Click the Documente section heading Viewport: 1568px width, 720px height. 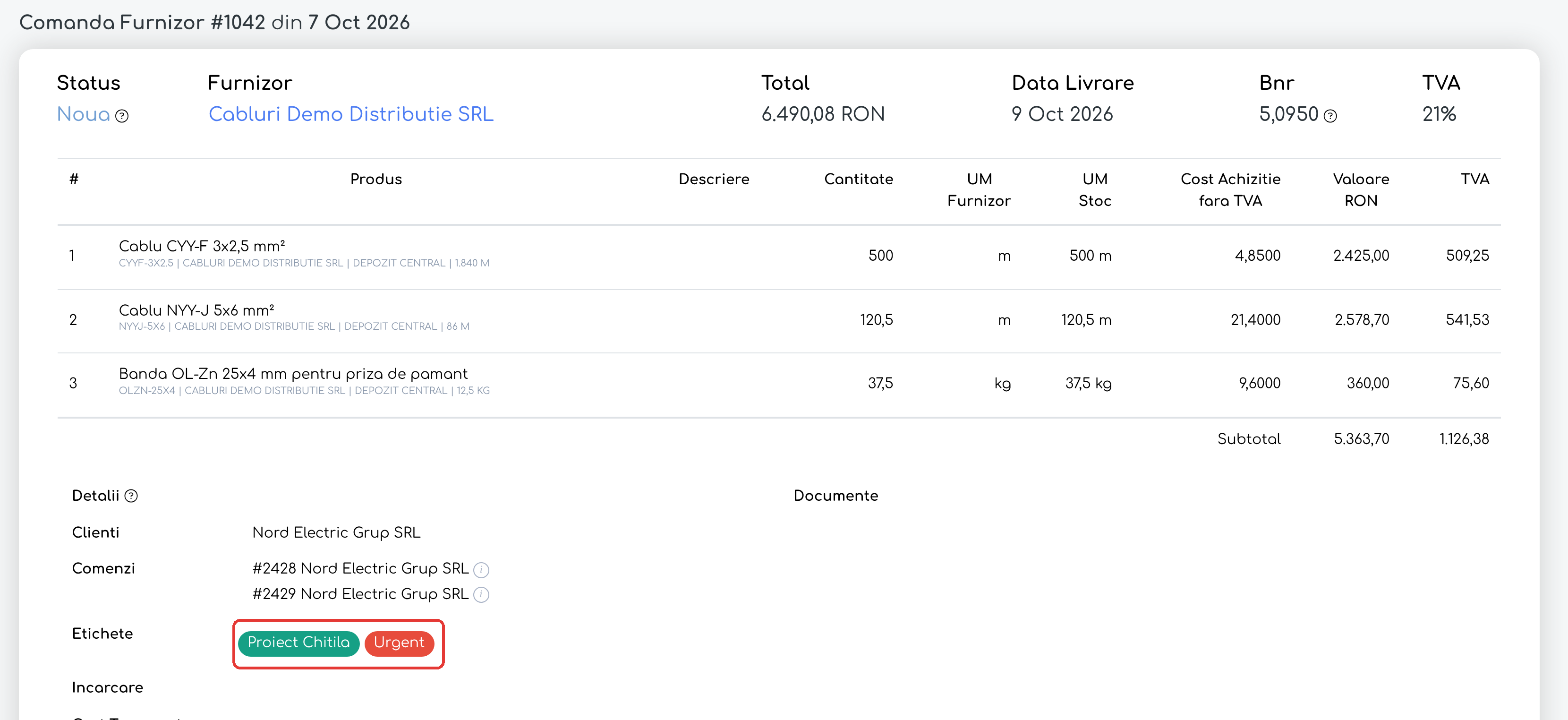[835, 496]
